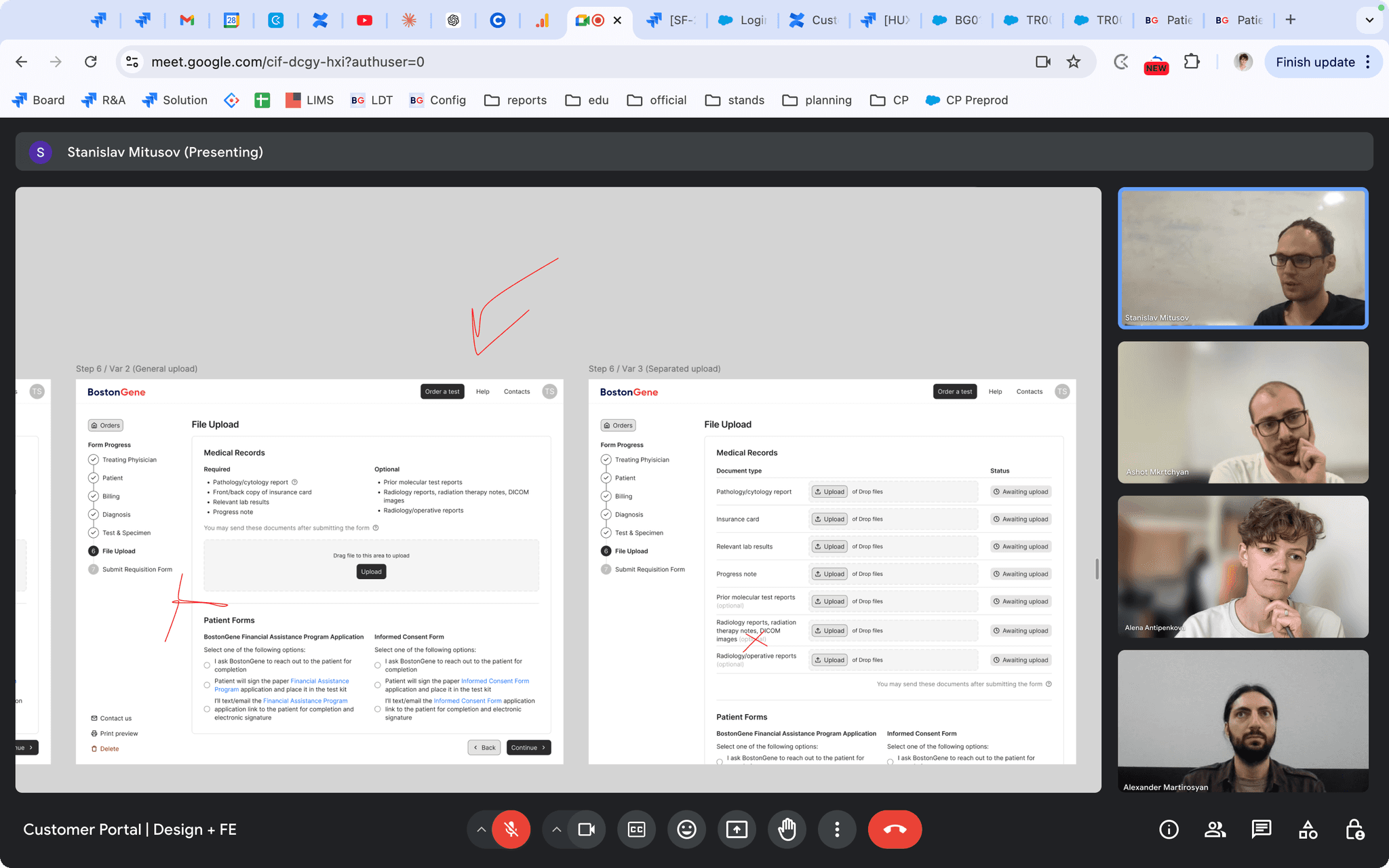
Task: Raise hand in the meeting
Action: click(x=787, y=829)
